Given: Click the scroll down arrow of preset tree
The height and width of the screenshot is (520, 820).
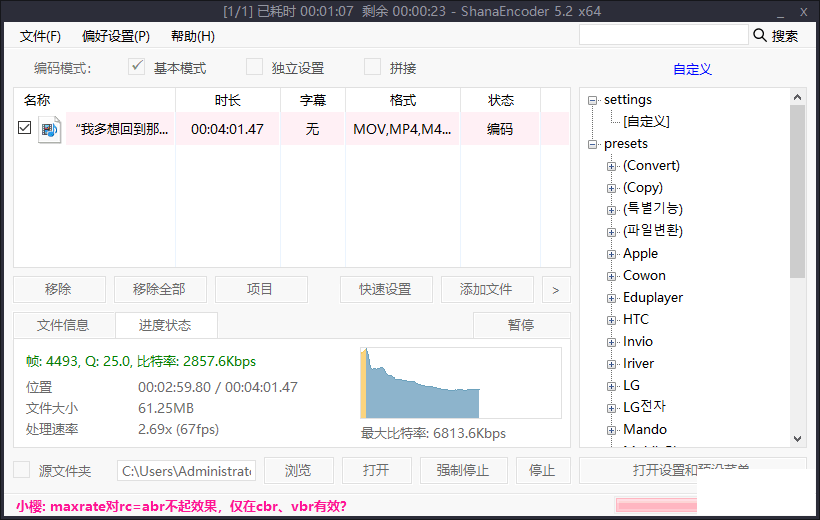Looking at the screenshot, I should 797,439.
